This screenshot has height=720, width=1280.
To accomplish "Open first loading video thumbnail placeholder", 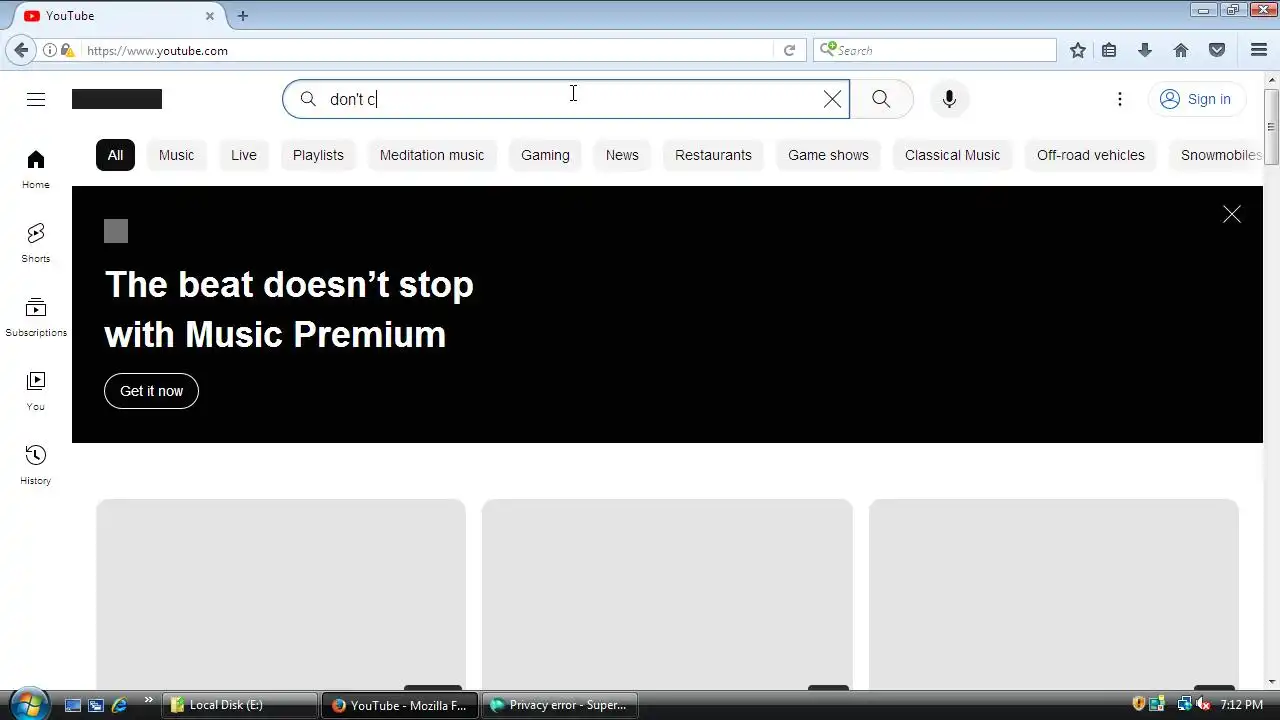I will click(x=281, y=594).
